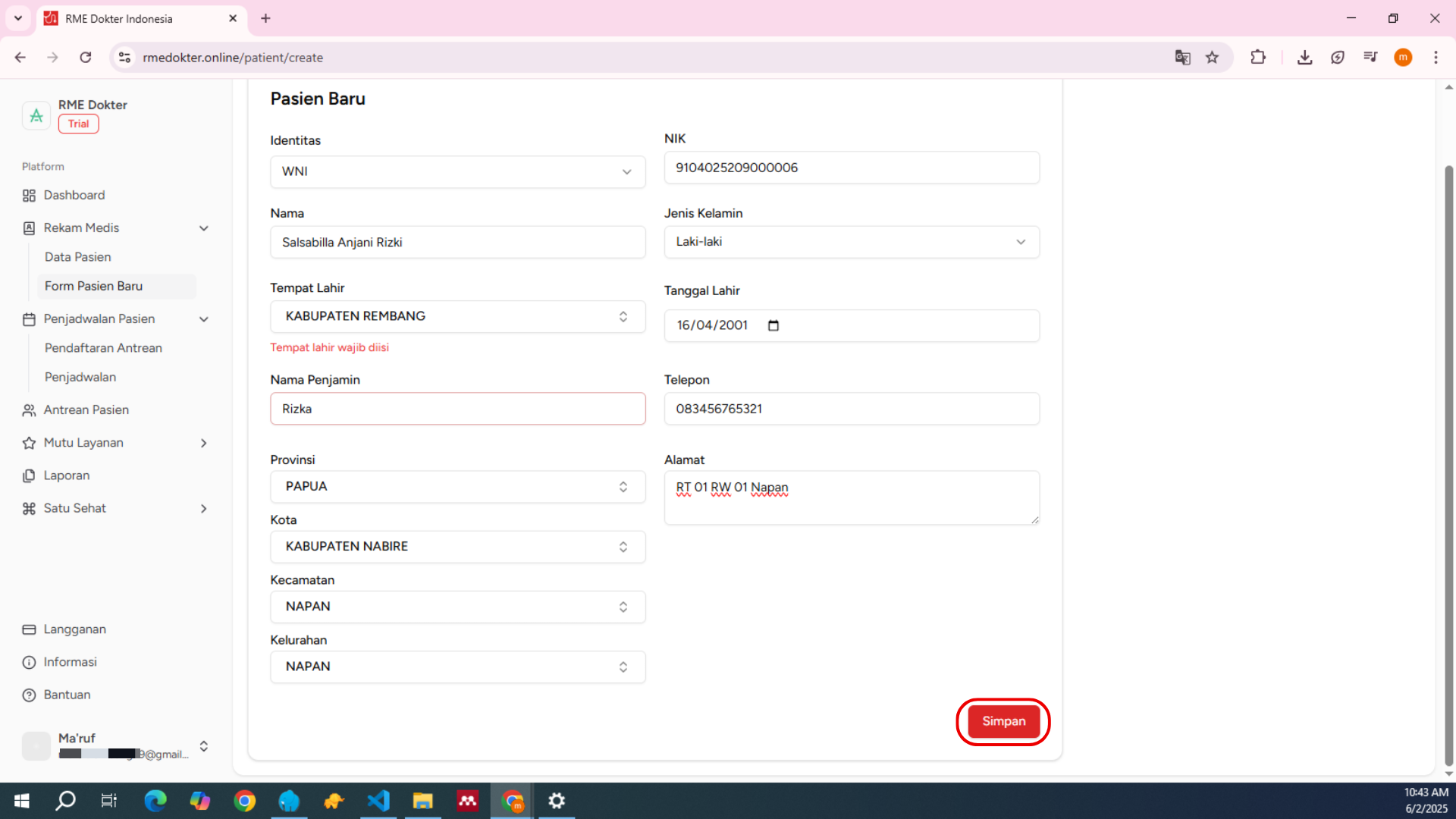Bookmark this page with the star icon
The width and height of the screenshot is (1456, 819).
pyautogui.click(x=1212, y=58)
